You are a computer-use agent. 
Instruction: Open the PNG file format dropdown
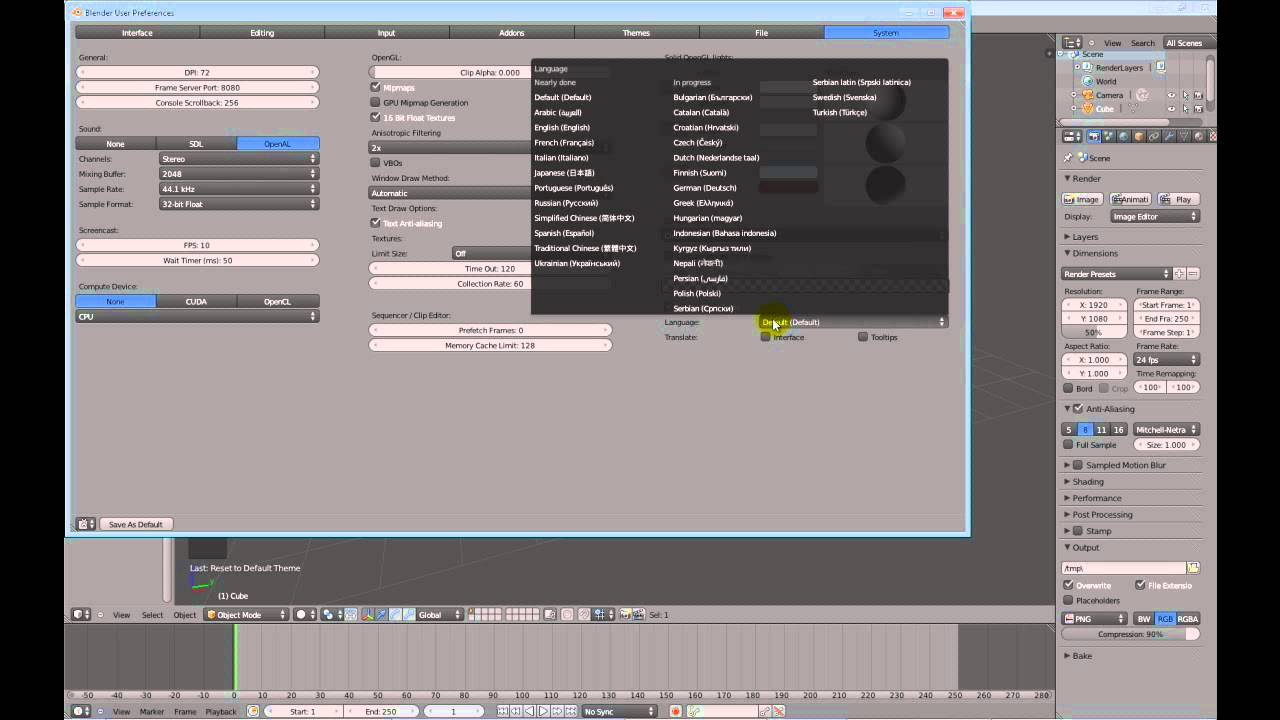tap(1094, 619)
